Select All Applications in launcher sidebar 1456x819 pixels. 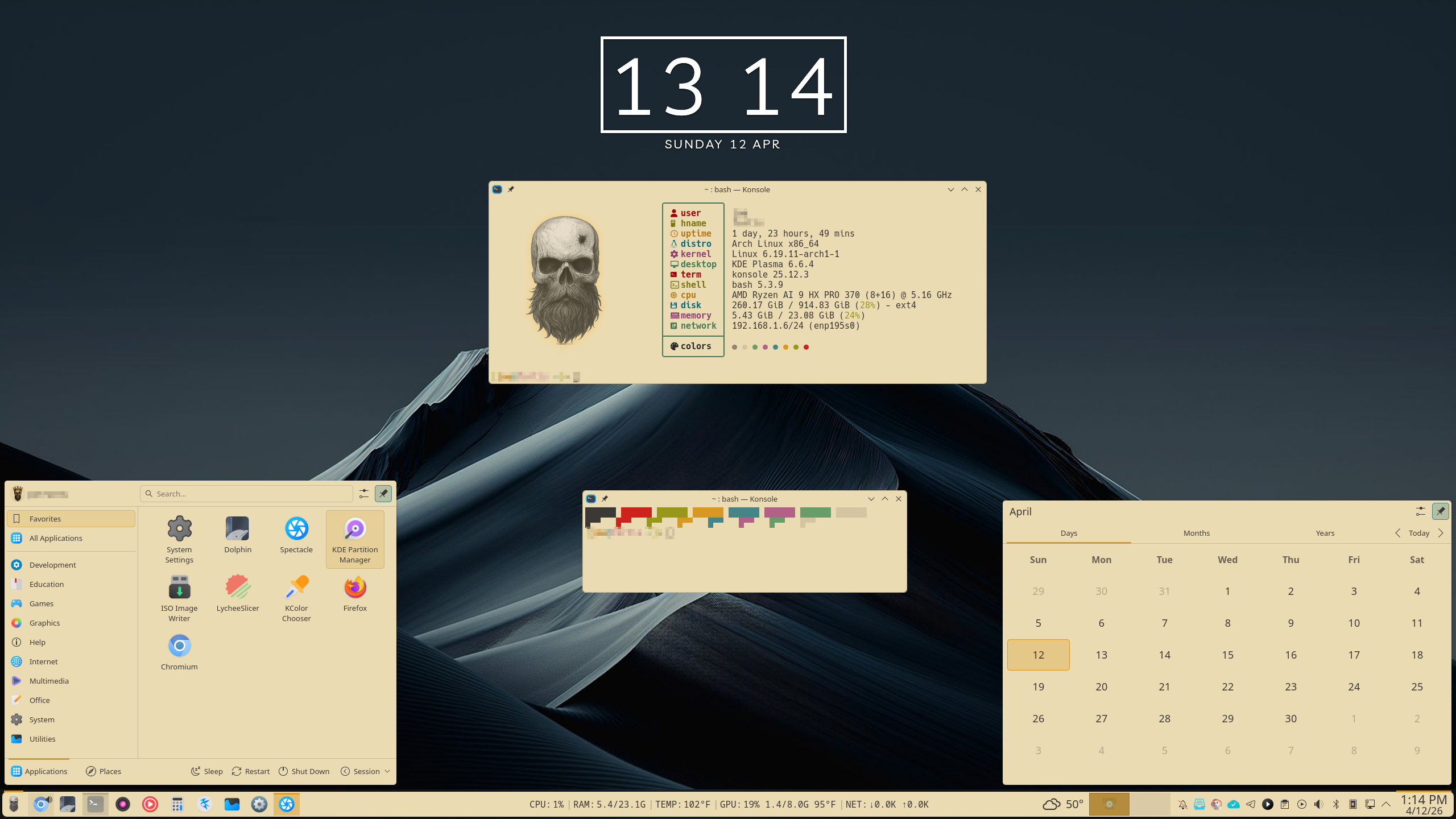pyautogui.click(x=71, y=538)
